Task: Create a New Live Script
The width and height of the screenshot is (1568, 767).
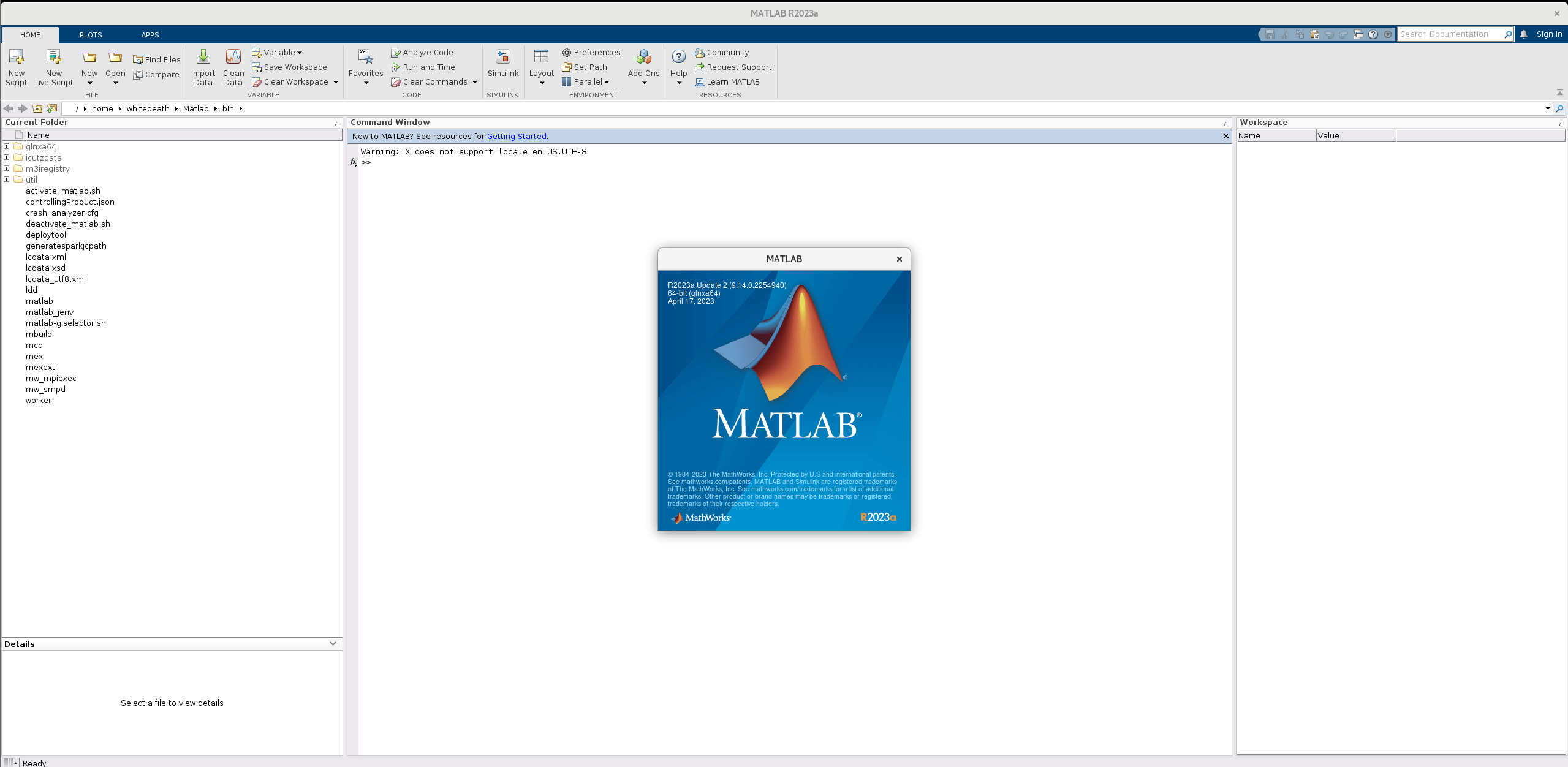Action: pos(54,67)
